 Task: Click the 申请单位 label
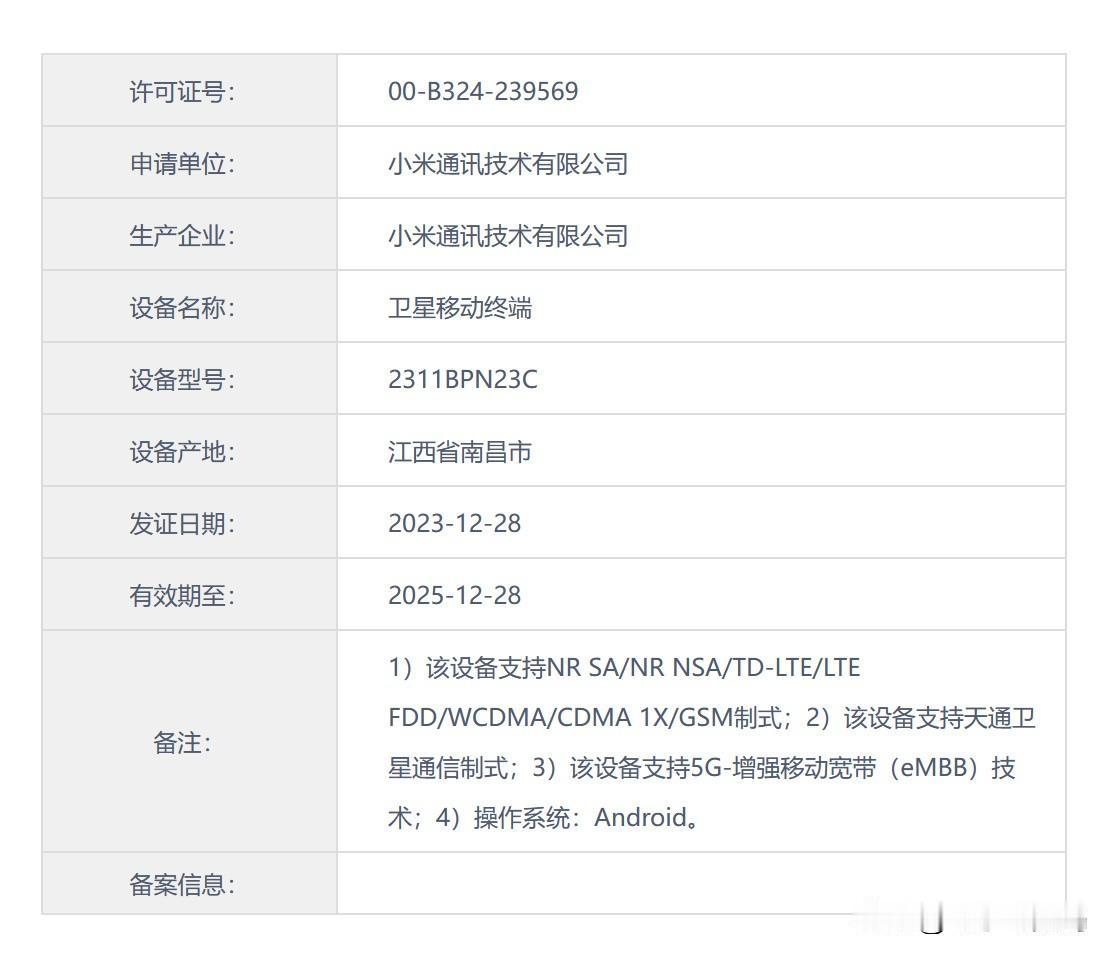tap(182, 163)
